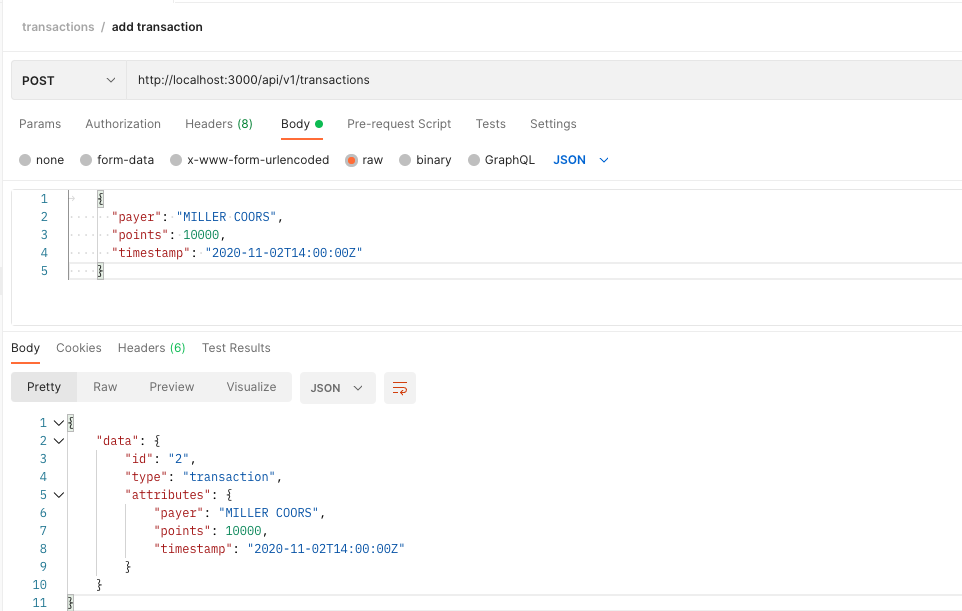Open the response JSON format dropdown
962x611 pixels.
337,388
